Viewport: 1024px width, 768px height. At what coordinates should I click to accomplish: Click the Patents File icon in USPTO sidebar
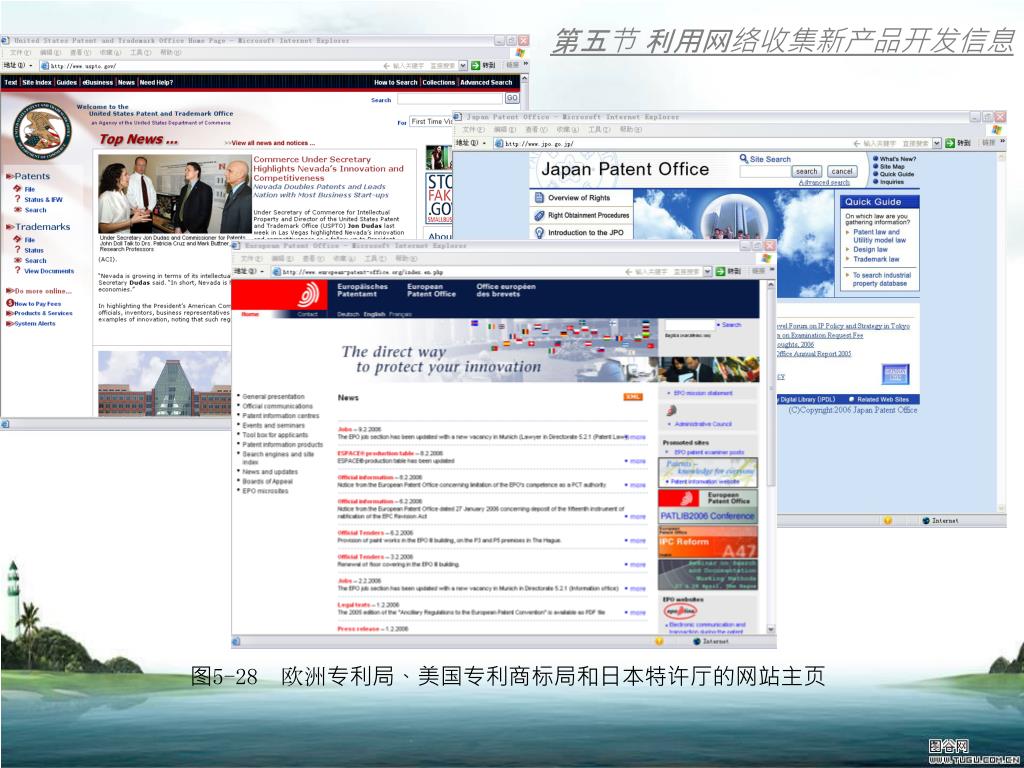pyautogui.click(x=18, y=189)
